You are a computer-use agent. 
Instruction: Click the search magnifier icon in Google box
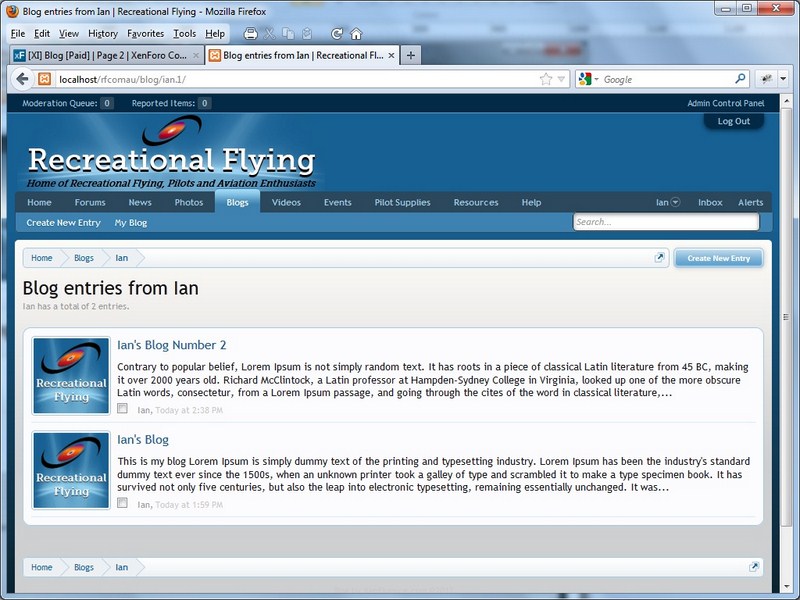740,79
